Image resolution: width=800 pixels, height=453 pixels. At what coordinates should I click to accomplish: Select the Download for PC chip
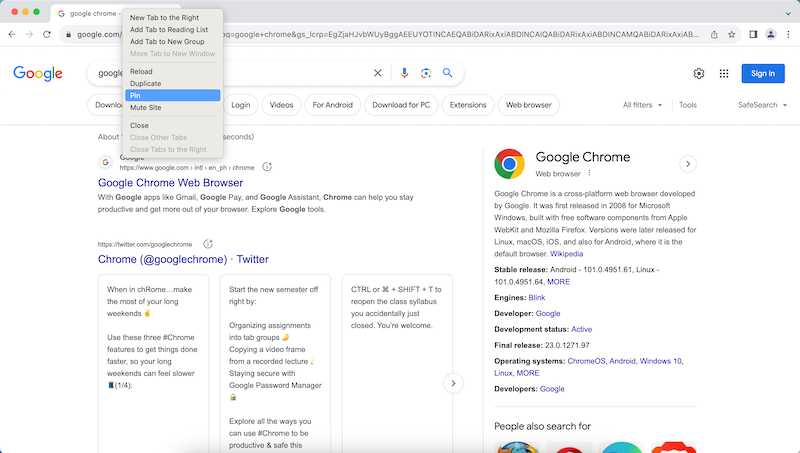click(x=401, y=105)
